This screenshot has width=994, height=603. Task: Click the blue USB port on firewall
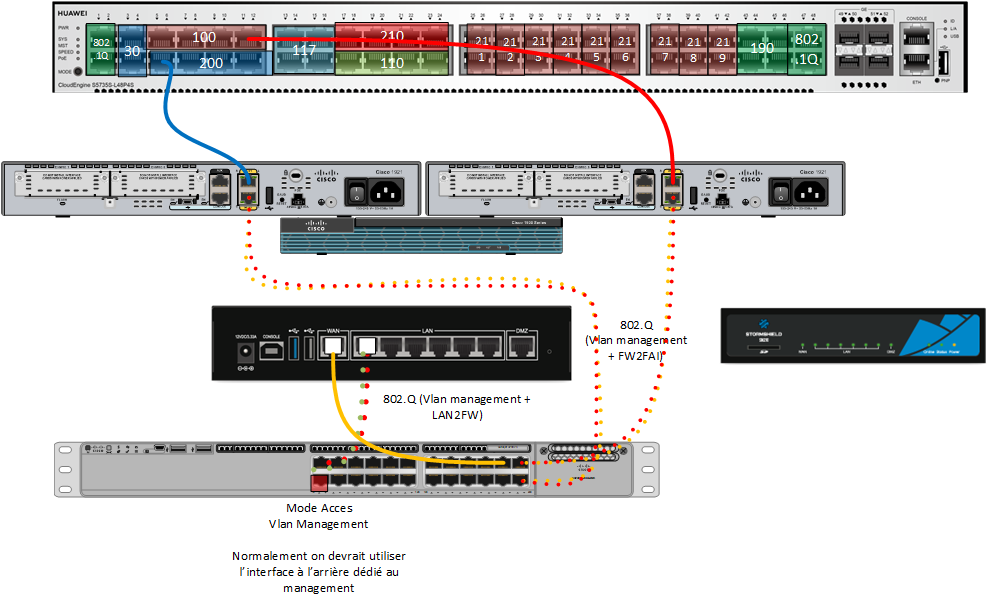(294, 347)
